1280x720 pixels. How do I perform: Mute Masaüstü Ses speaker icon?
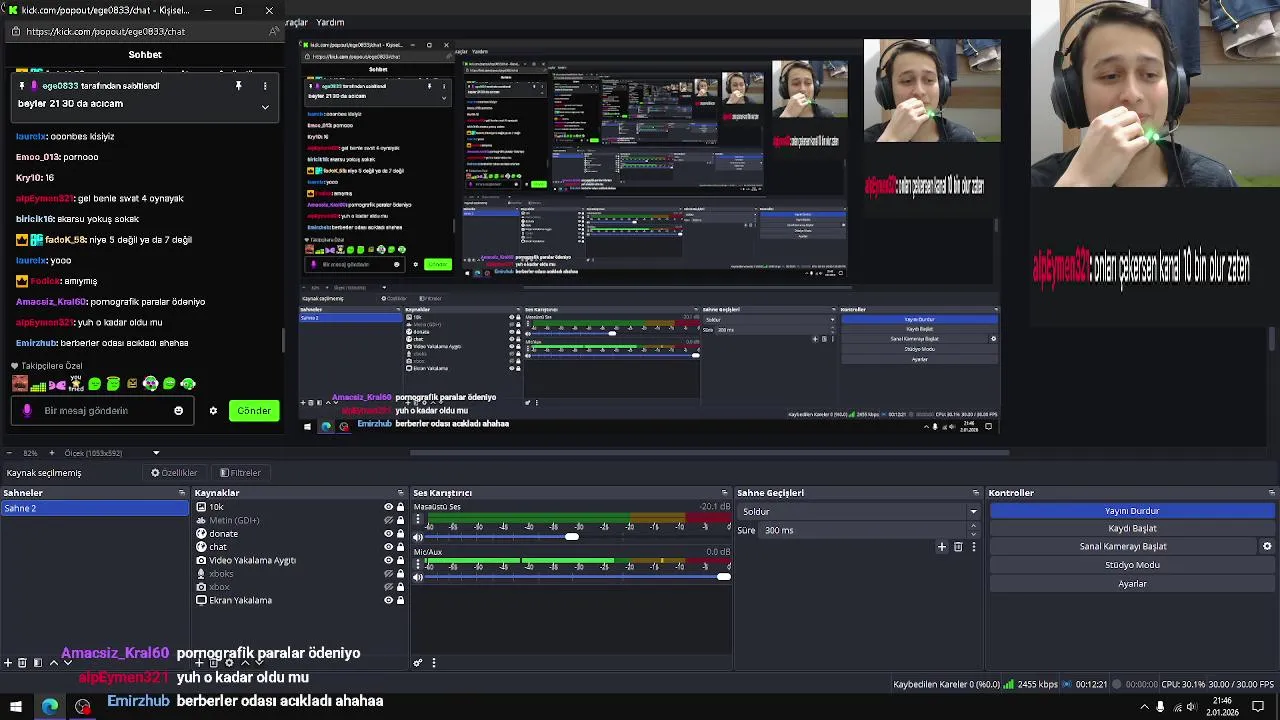[418, 537]
